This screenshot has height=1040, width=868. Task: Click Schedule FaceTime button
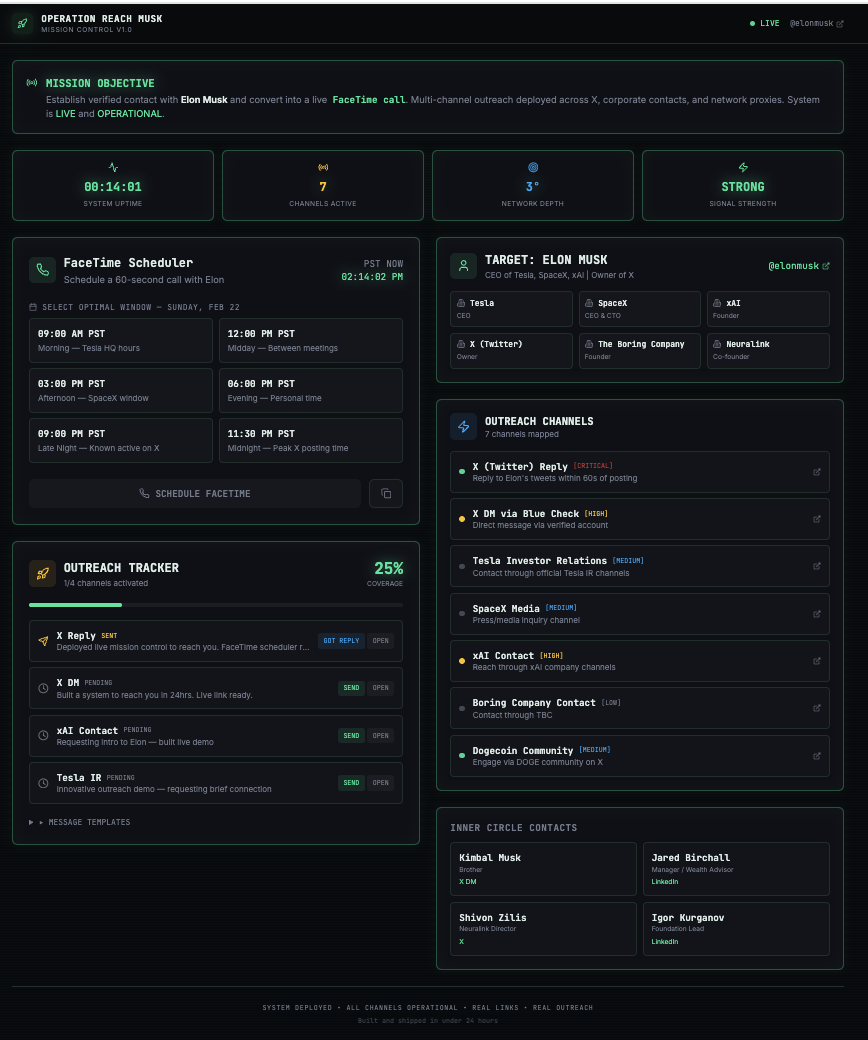[x=195, y=493]
